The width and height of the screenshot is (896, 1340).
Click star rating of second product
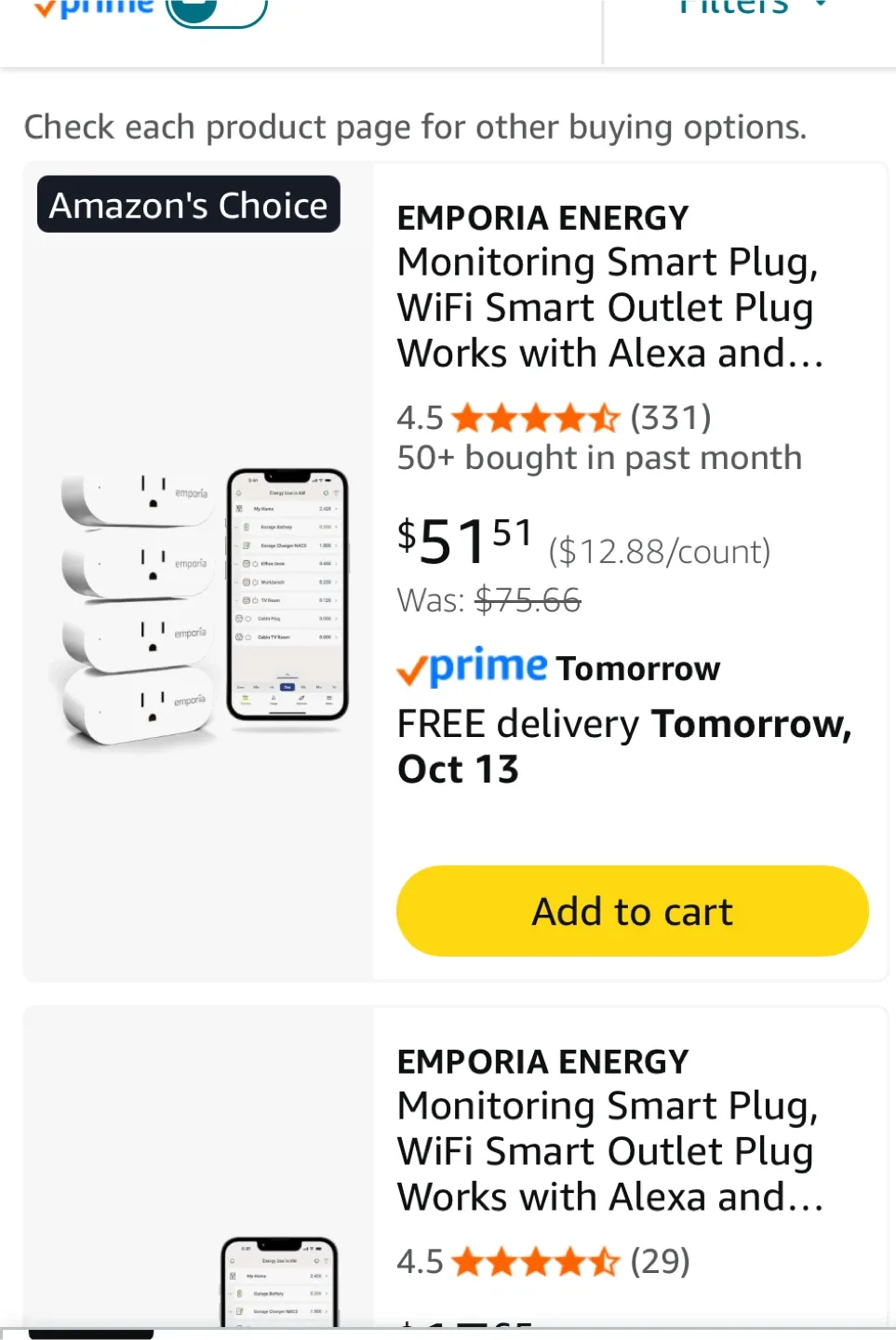[535, 1263]
